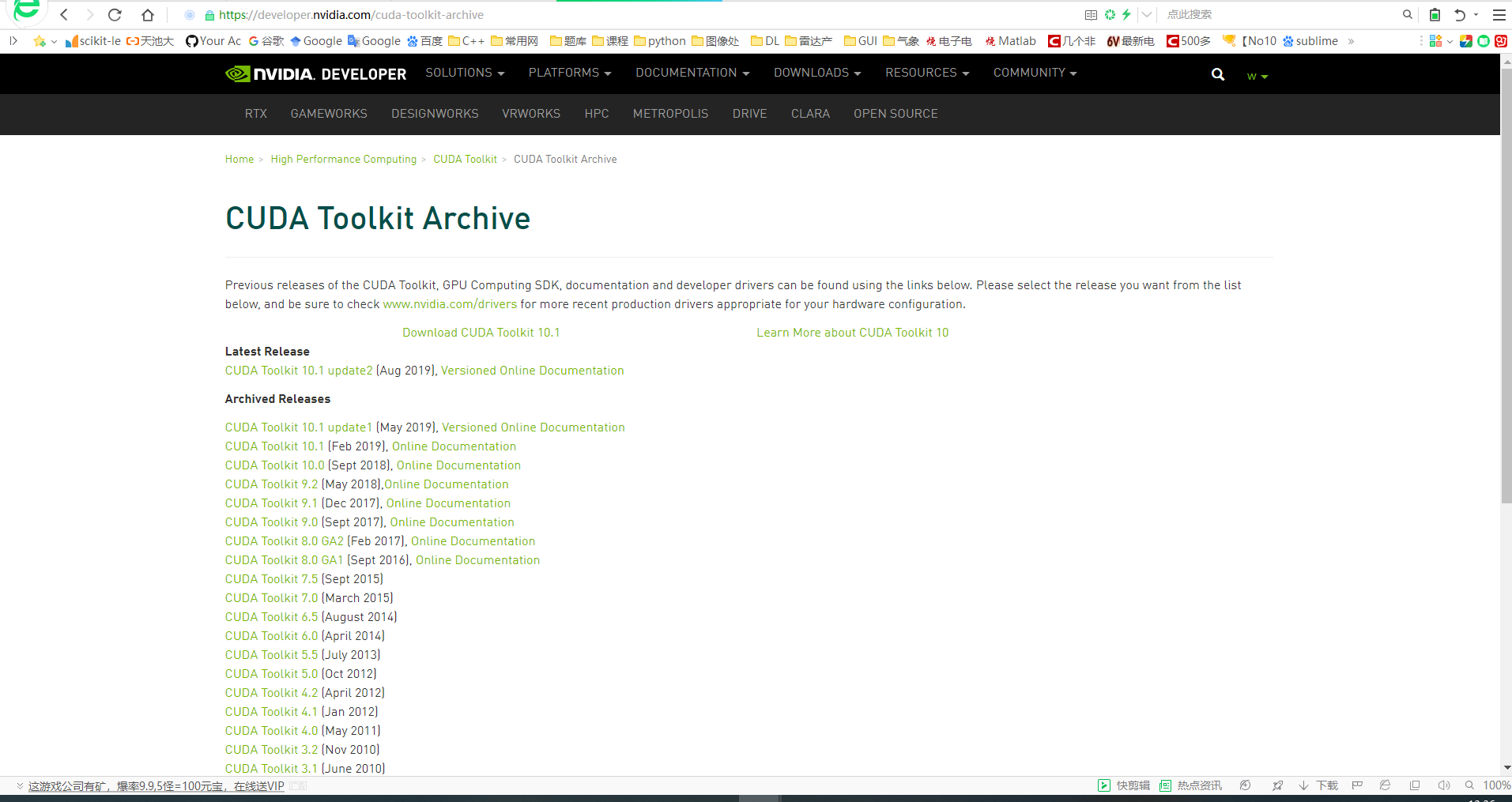Show more bookmarks via double chevron

[x=1352, y=41]
